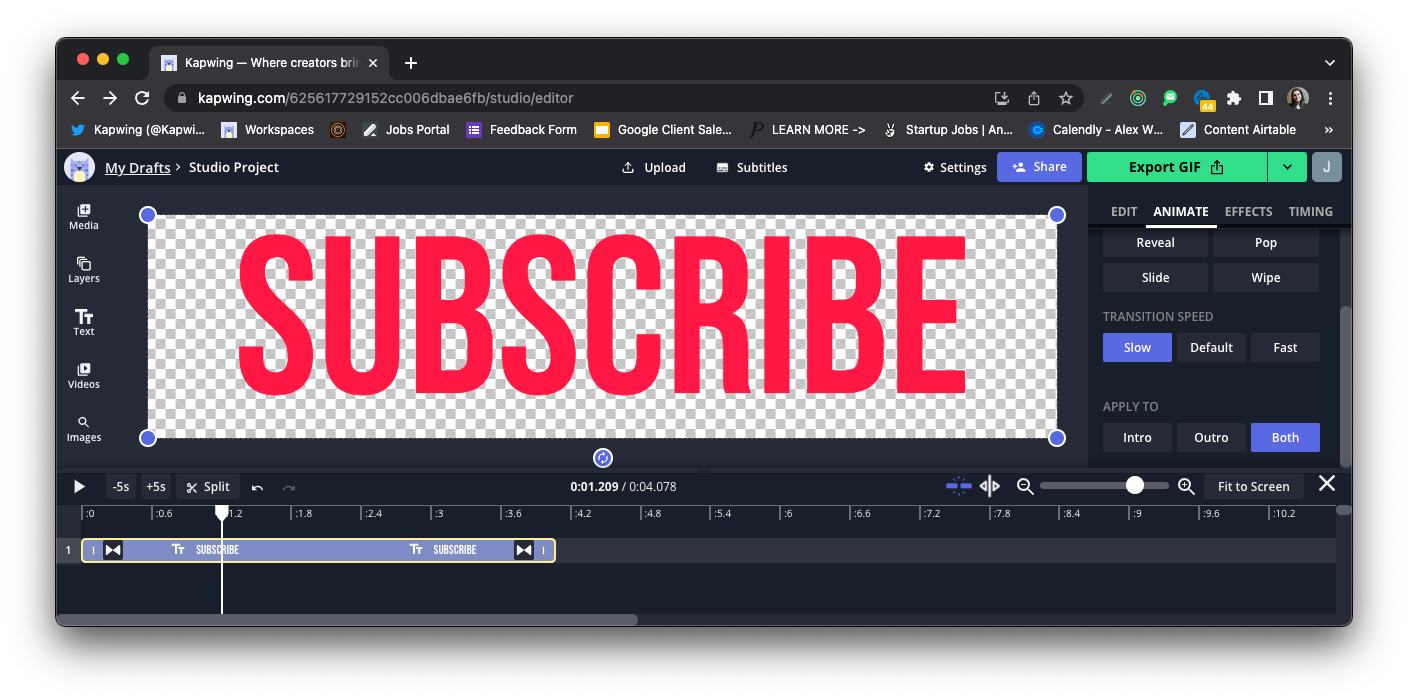
Task: Open the Videos panel
Action: click(84, 375)
